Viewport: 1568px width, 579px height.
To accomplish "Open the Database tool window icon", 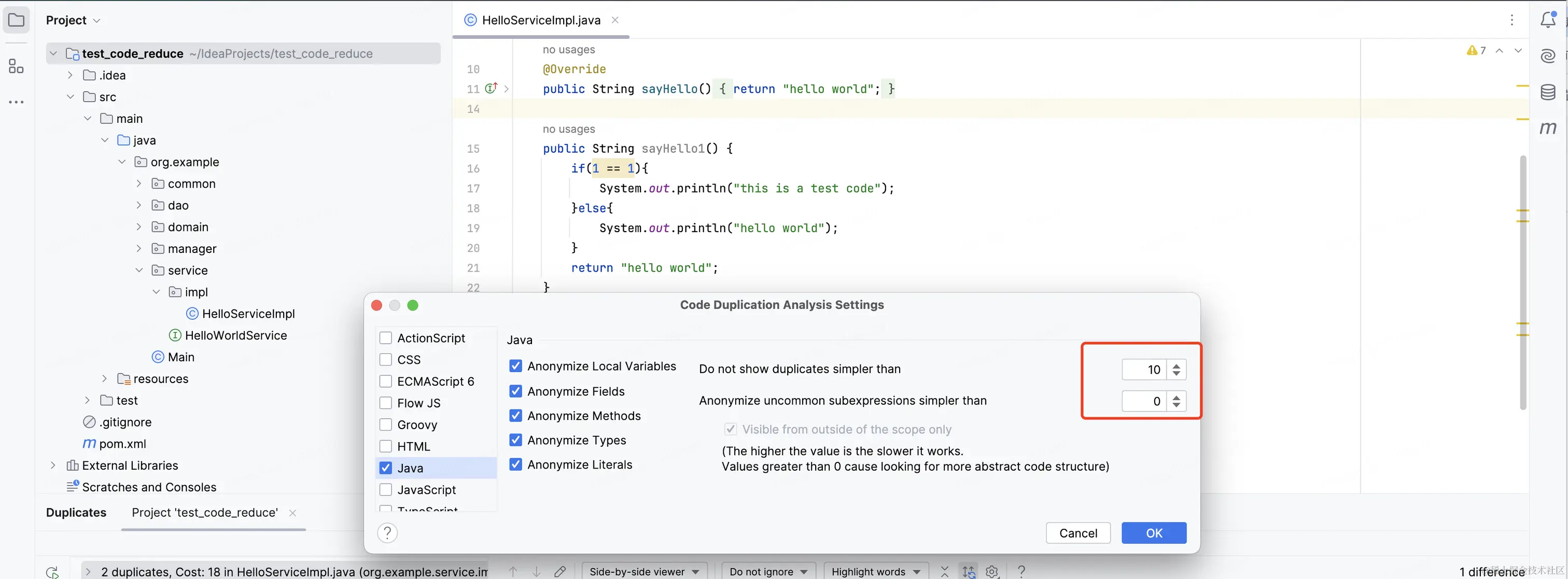I will coord(1548,92).
